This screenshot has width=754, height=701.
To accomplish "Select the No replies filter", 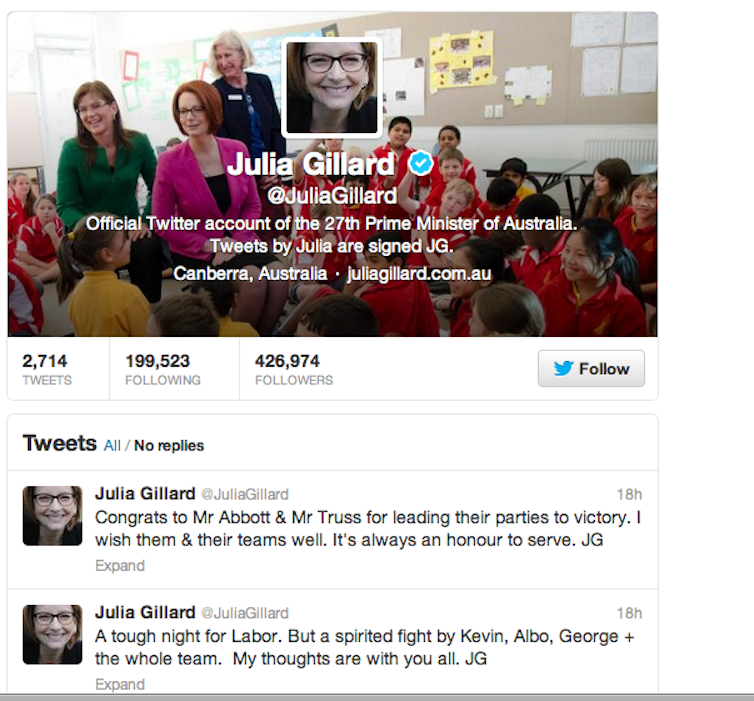I will tap(169, 446).
